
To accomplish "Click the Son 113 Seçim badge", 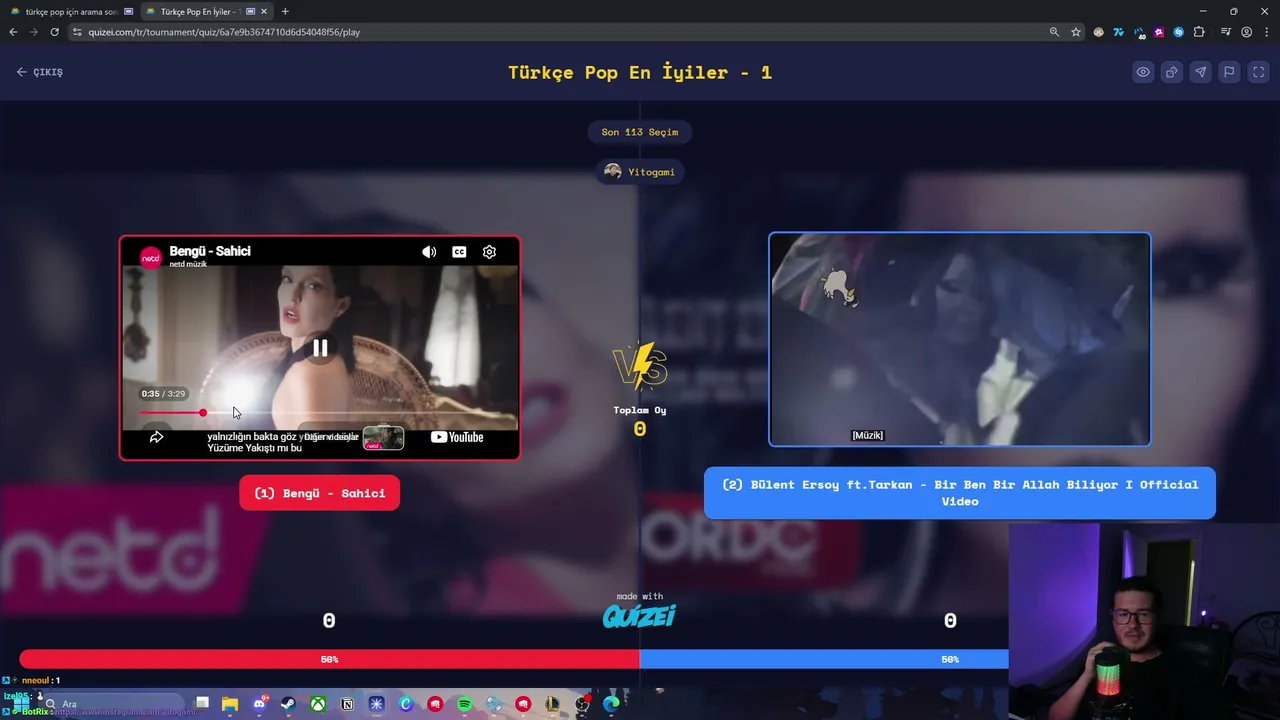I will coord(640,132).
